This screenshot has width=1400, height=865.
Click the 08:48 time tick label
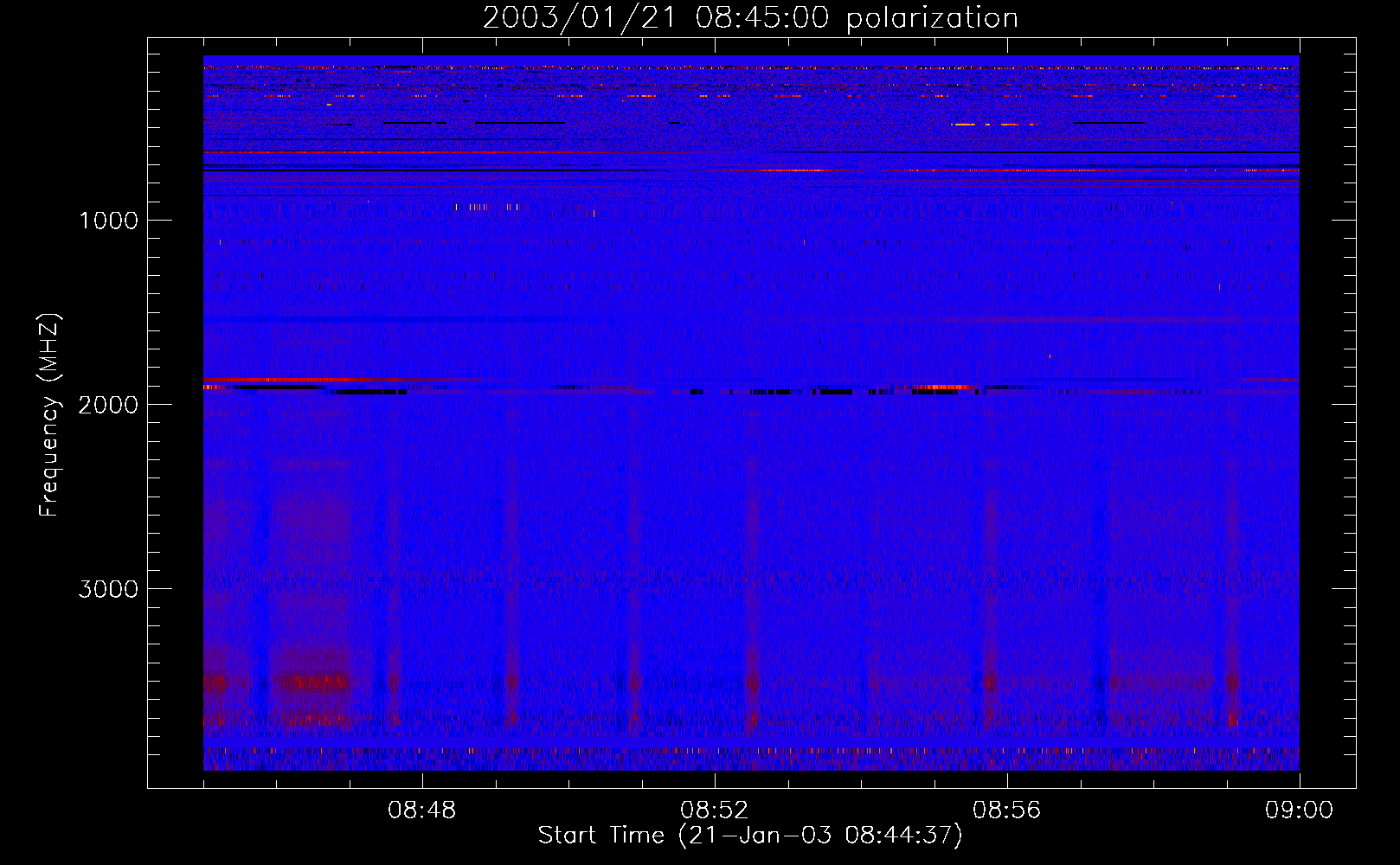pyautogui.click(x=422, y=811)
